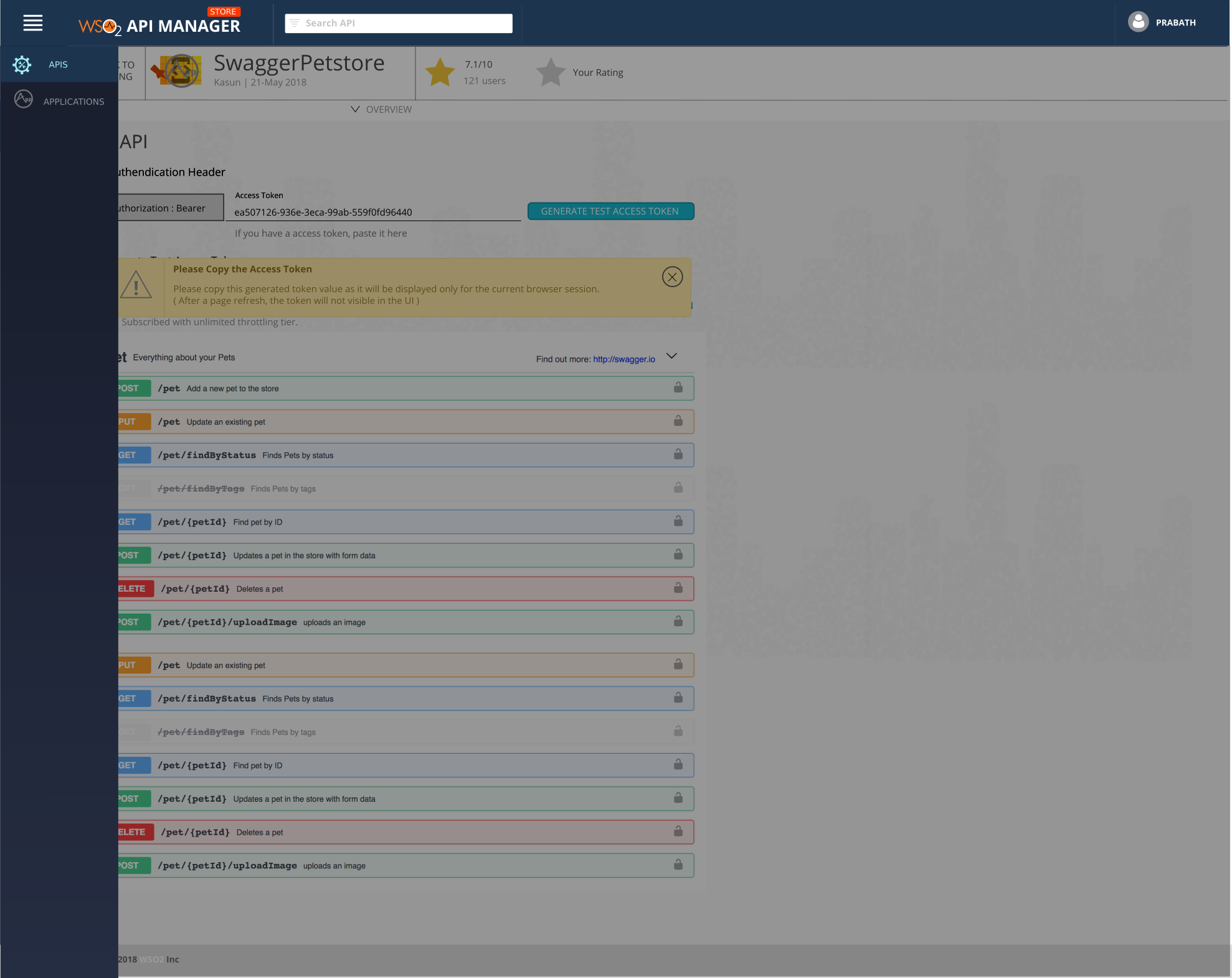
Task: Collapse the pet section with chevron
Action: coord(671,356)
